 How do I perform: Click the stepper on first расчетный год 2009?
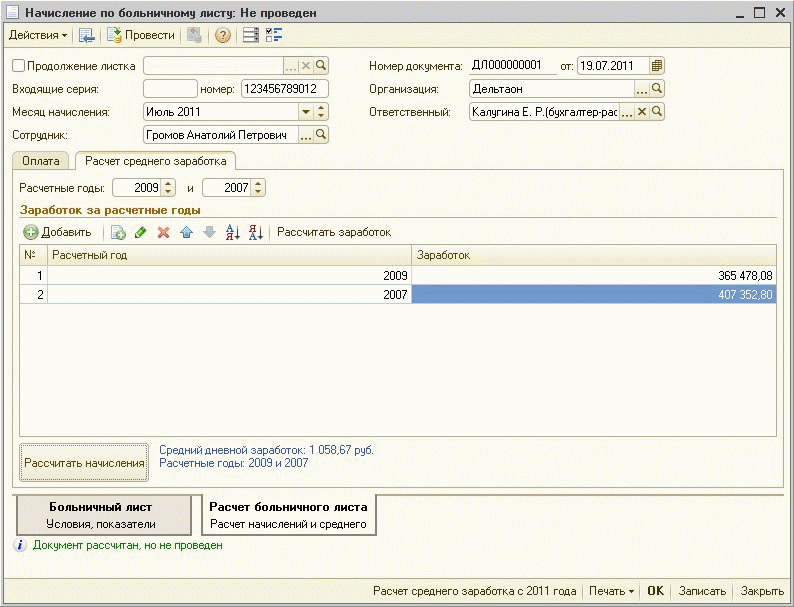tap(168, 187)
